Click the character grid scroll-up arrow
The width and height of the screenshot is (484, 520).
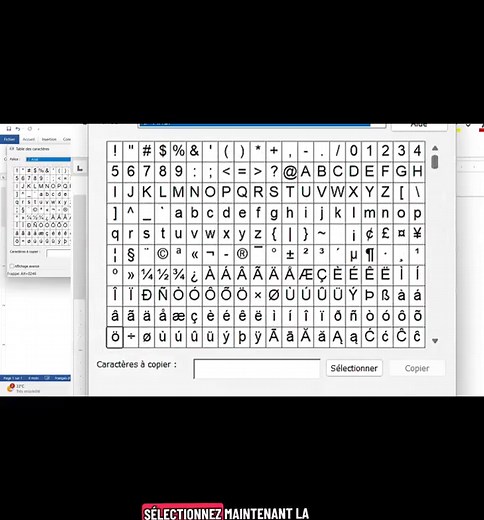[435, 148]
